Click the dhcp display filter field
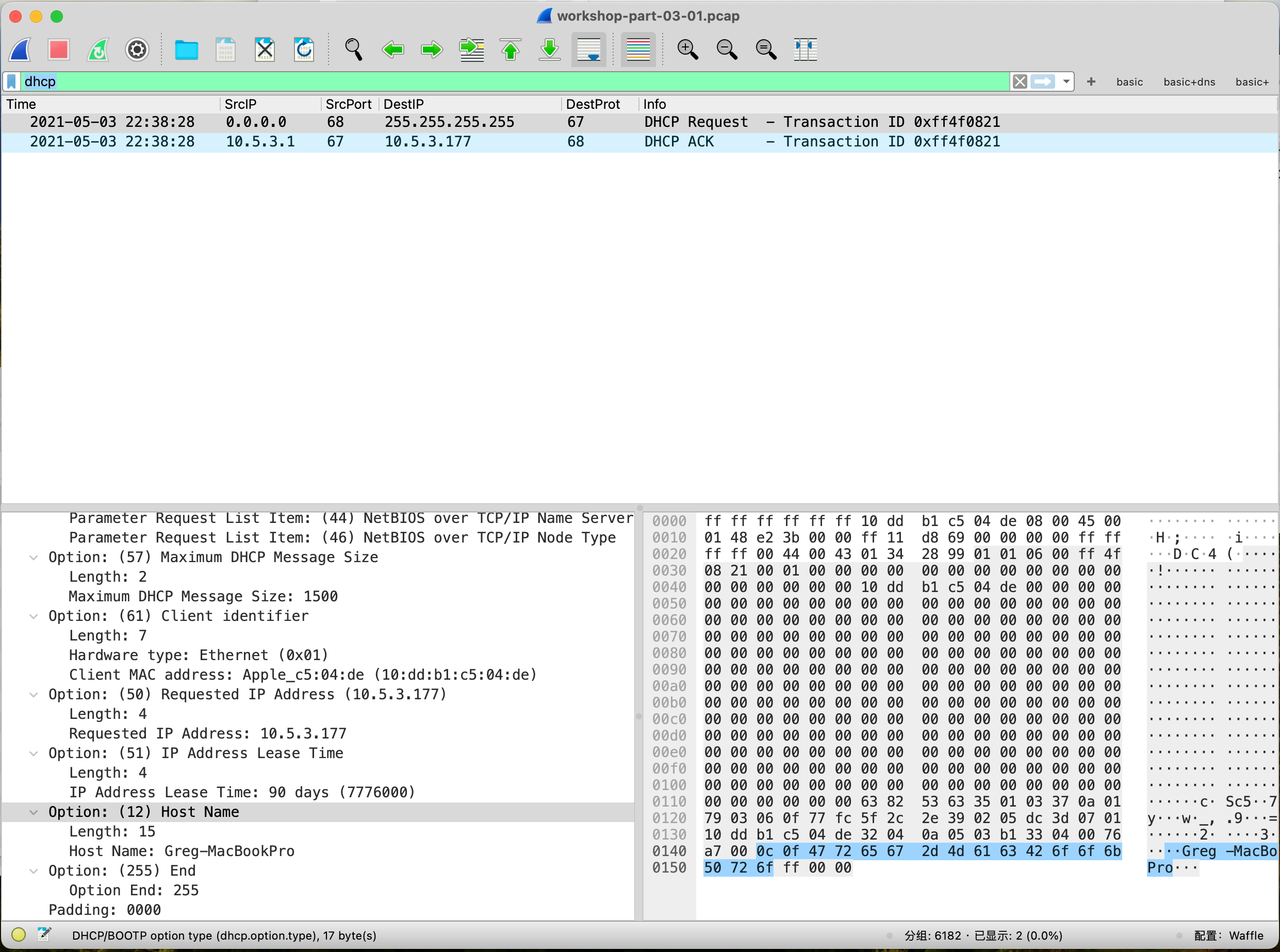Image resolution: width=1280 pixels, height=952 pixels. (x=513, y=81)
